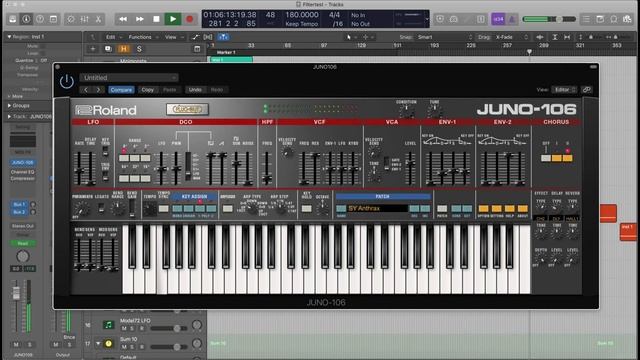Adjust the green master volume slider
Image resolution: width=640 pixels, height=360 pixels.
(549, 19)
